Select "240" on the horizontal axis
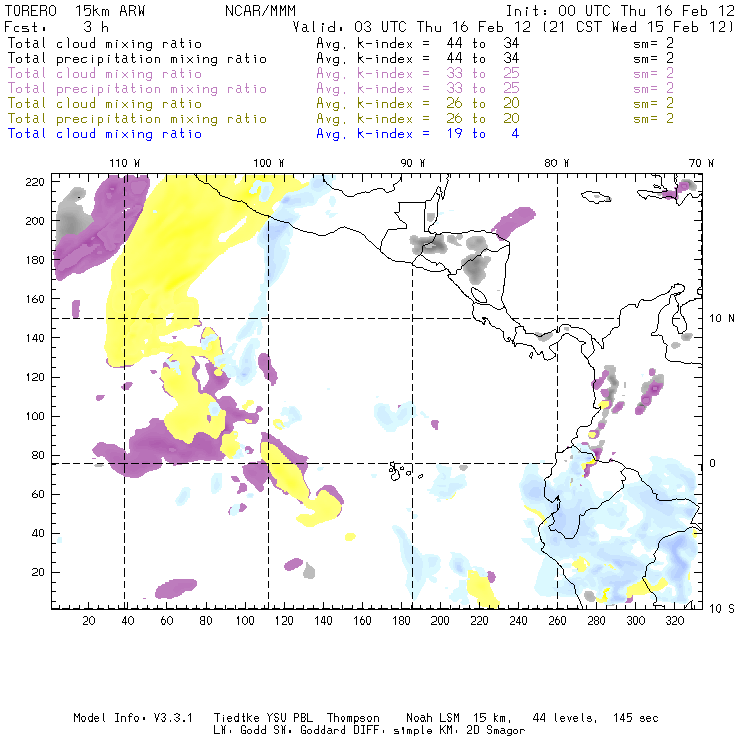This screenshot has width=740, height=740. 518,621
